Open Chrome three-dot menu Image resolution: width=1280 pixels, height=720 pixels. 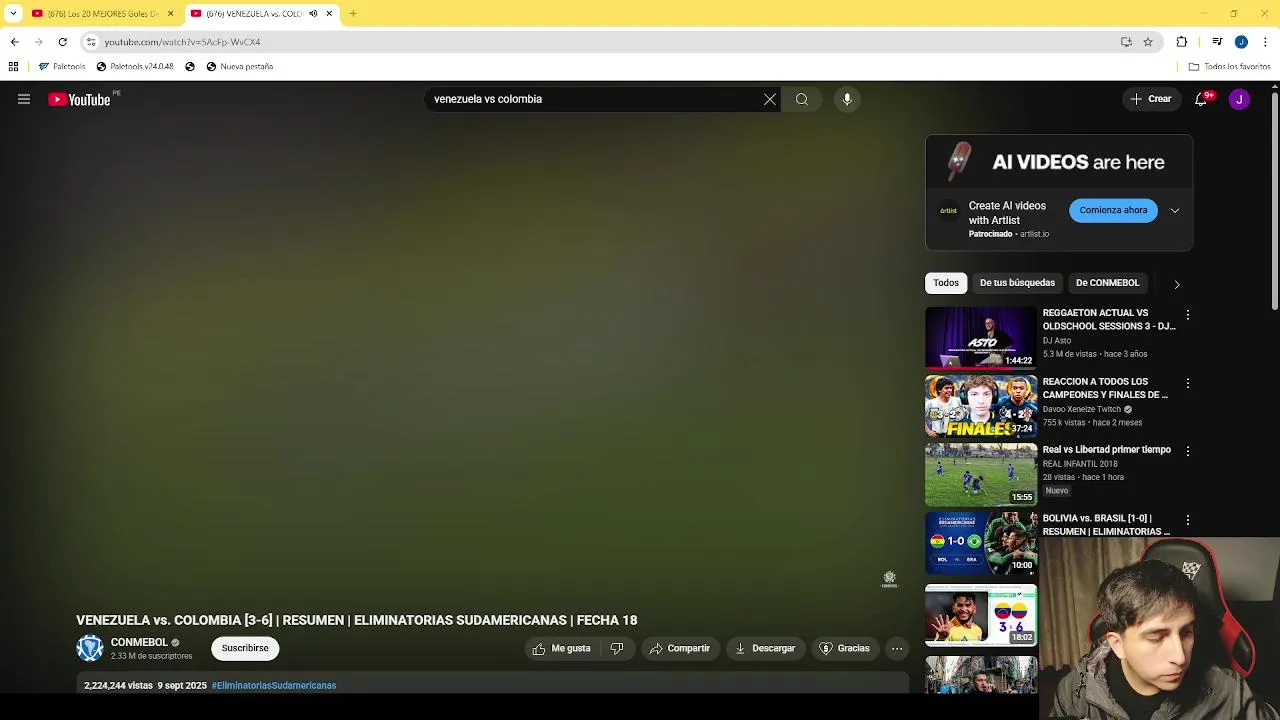point(1266,42)
